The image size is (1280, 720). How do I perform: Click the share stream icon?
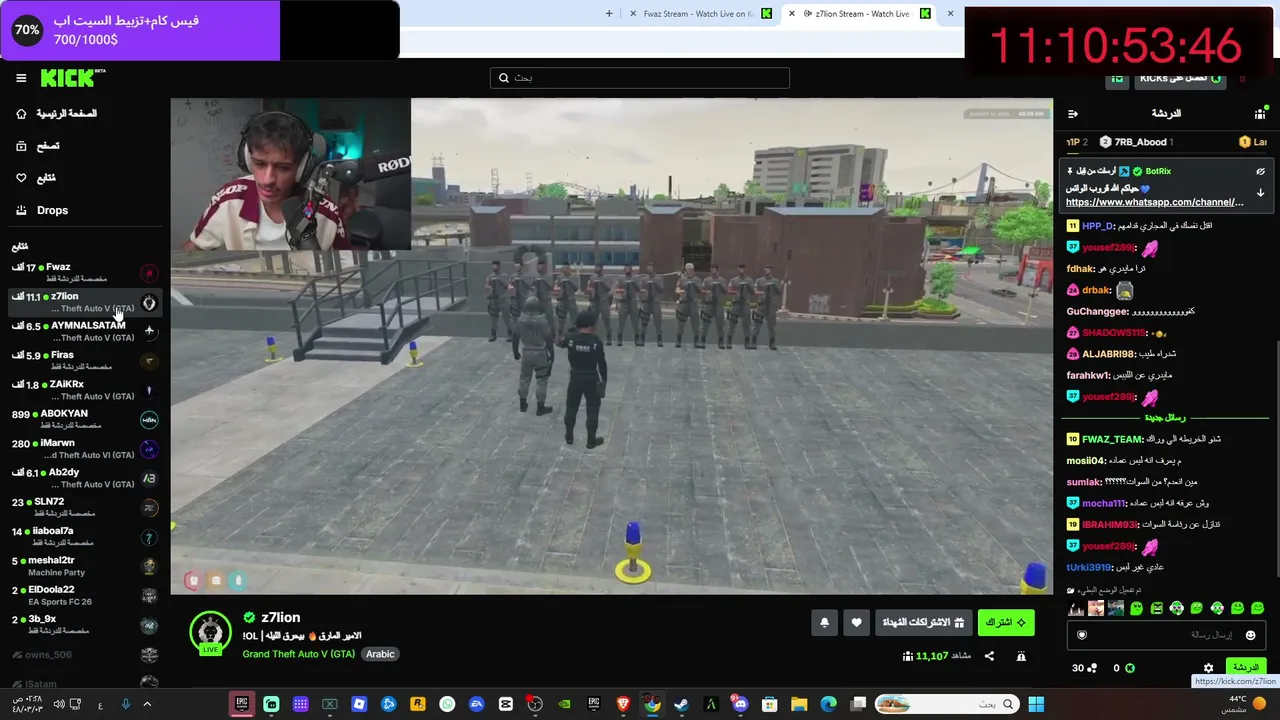989,656
